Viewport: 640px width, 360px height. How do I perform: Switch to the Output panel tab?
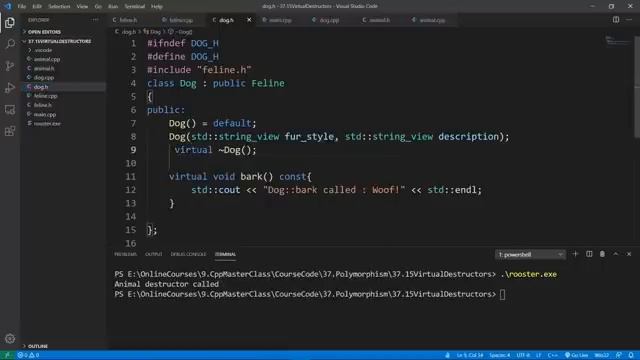(x=153, y=254)
